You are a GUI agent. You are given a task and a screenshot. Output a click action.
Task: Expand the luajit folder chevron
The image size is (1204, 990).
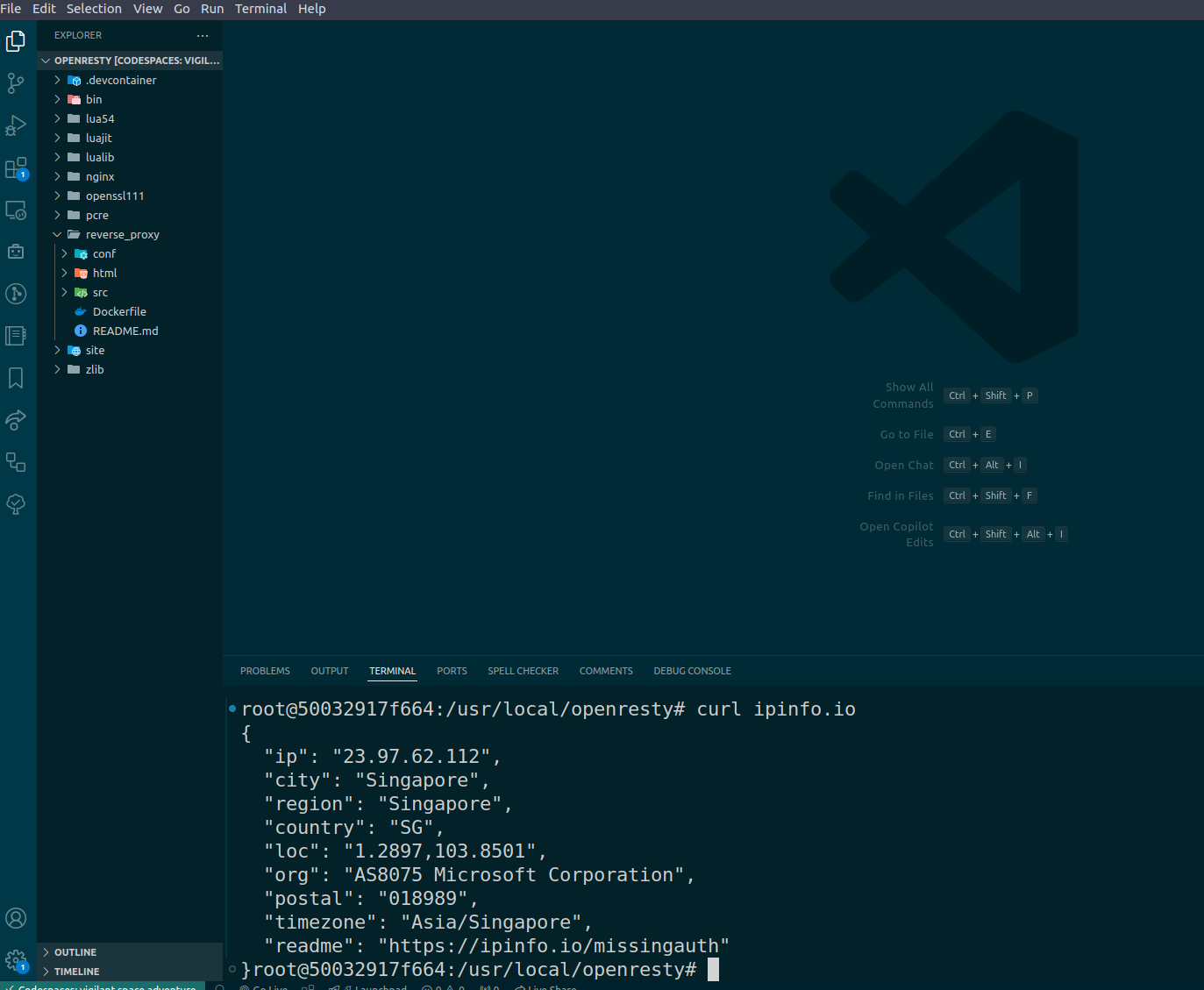57,138
